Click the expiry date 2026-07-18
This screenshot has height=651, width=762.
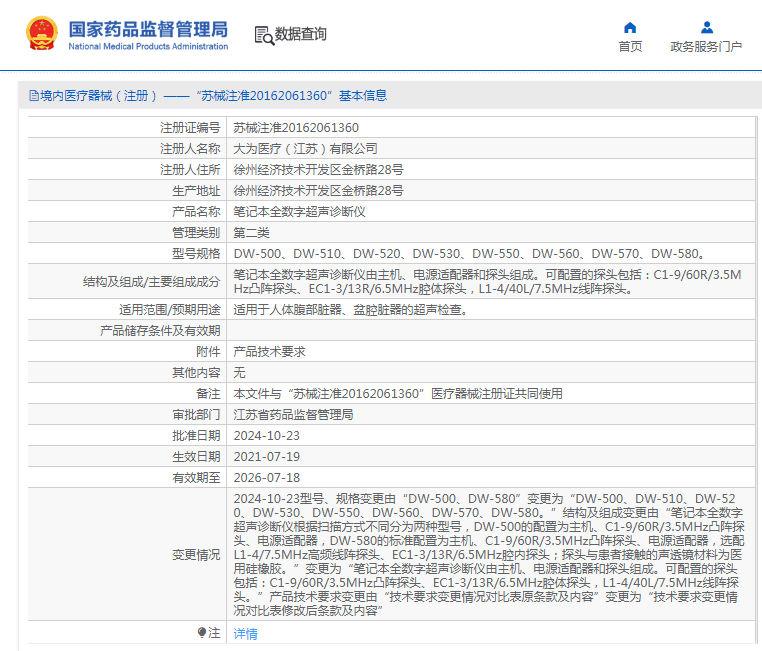(x=266, y=478)
